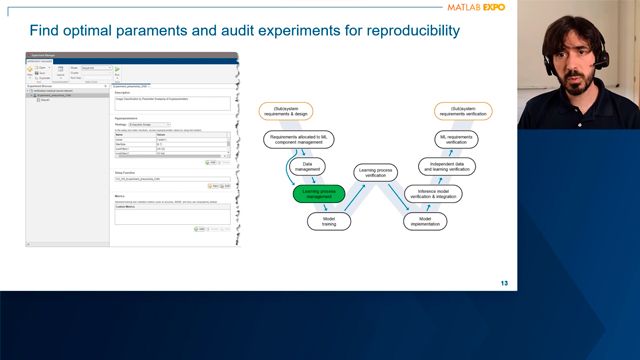This screenshot has width=640, height=360.
Task: Click the green Run arrow icon
Action: click(x=117, y=69)
